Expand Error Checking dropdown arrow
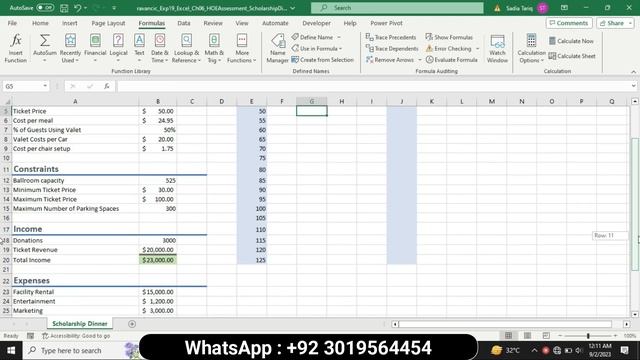640x360 pixels. point(478,49)
